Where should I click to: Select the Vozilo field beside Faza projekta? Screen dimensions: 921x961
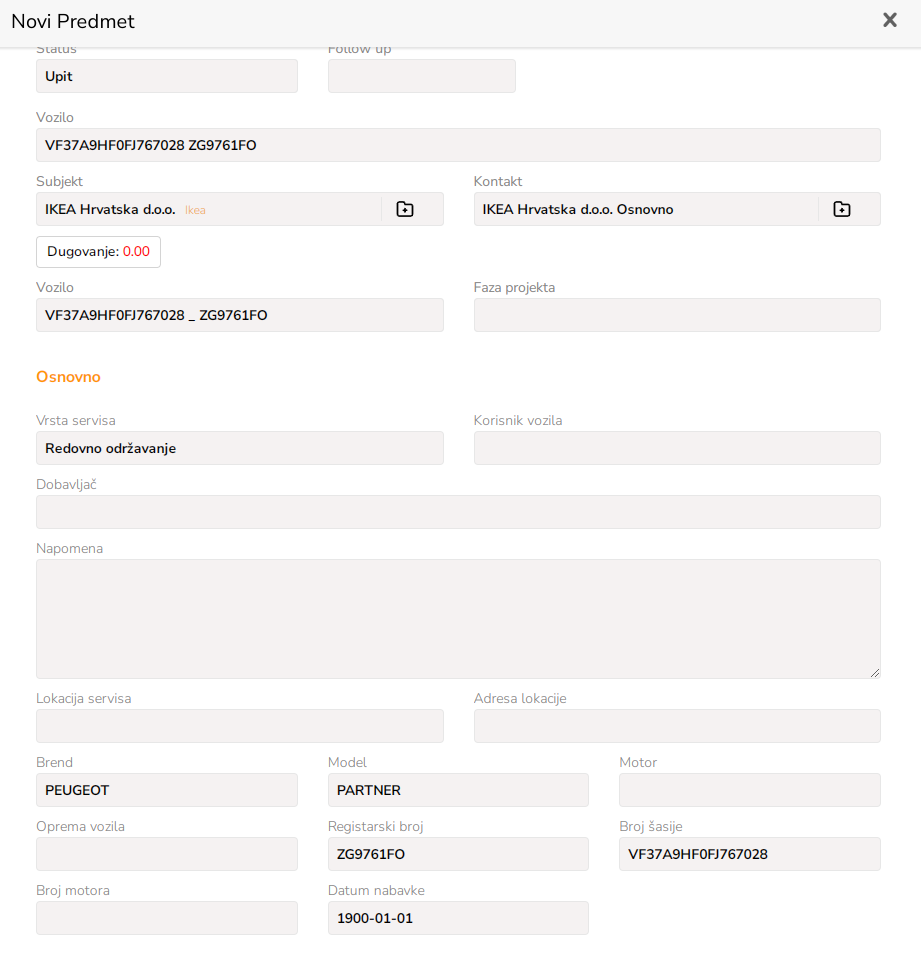pos(240,315)
